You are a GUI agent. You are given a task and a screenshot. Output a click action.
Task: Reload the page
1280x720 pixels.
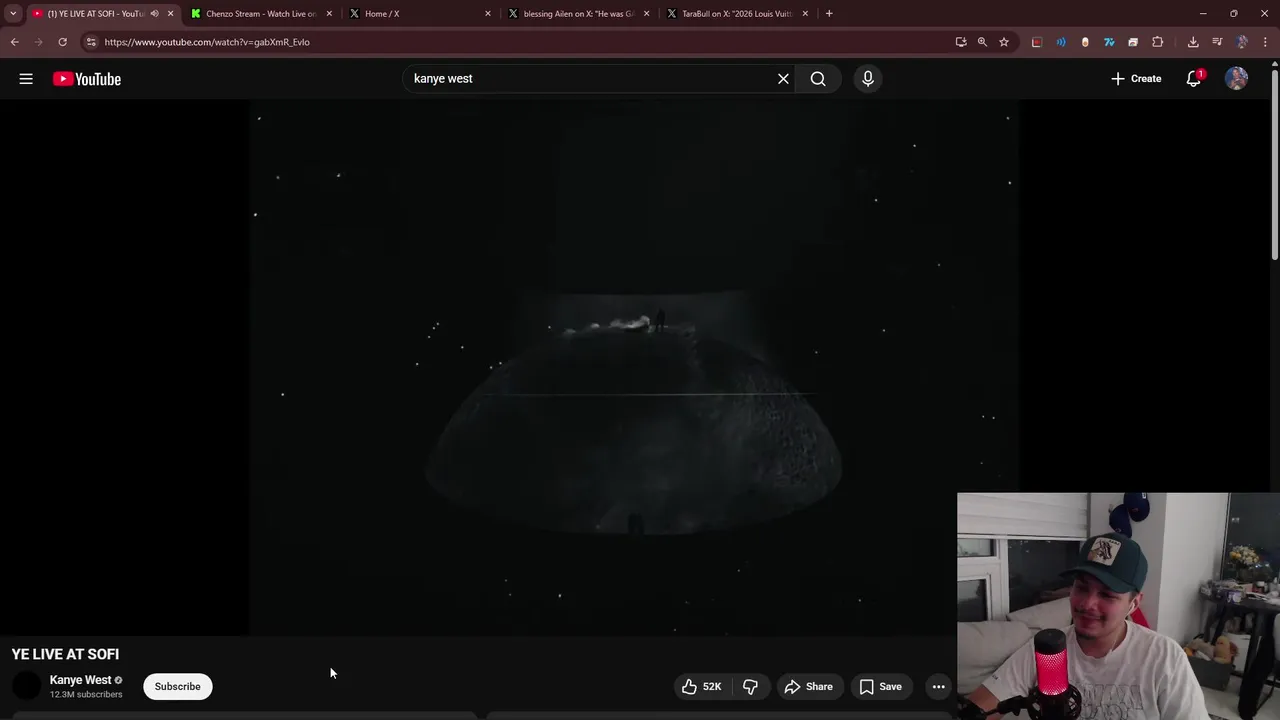[x=62, y=42]
